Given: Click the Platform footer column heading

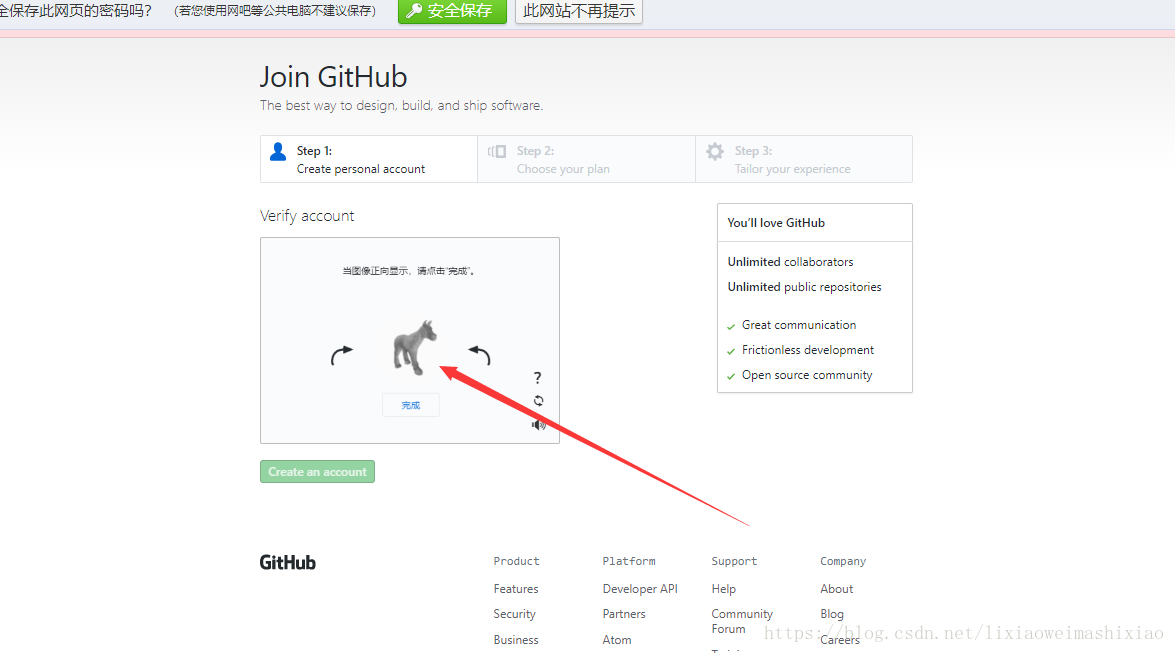Looking at the screenshot, I should point(629,561).
